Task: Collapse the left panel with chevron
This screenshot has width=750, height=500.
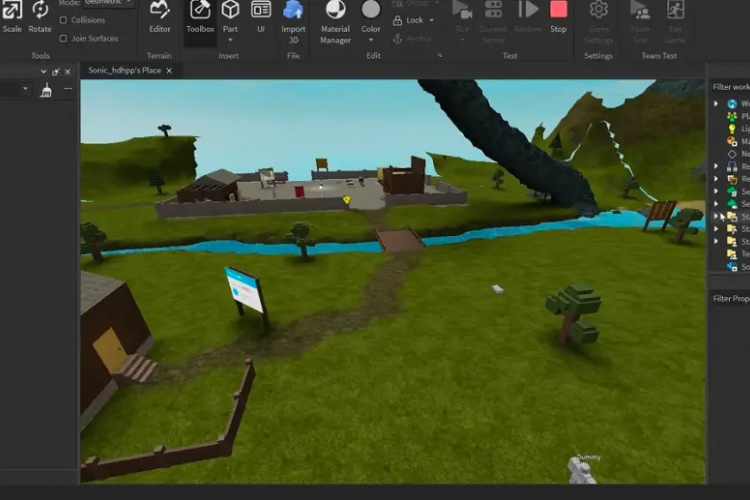Action: (44, 72)
